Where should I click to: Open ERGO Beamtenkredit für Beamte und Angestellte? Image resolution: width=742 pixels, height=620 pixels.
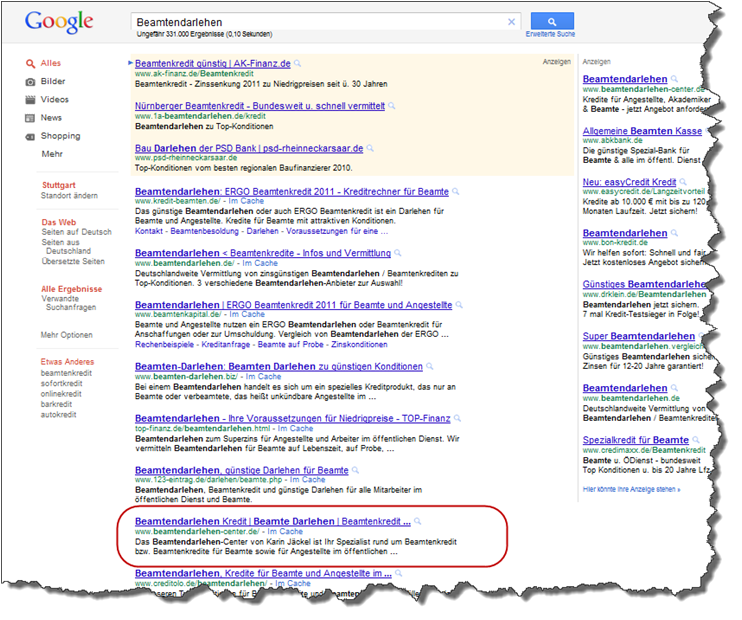293,305
